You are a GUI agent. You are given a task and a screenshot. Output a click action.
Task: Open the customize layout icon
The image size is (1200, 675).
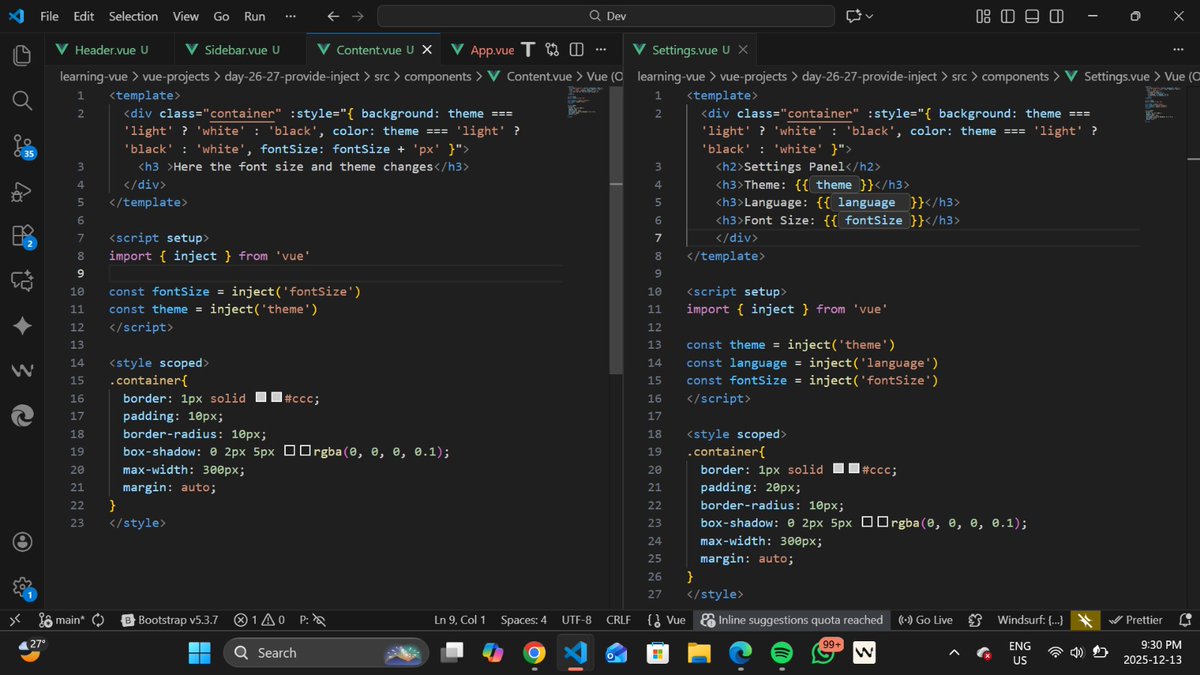983,16
